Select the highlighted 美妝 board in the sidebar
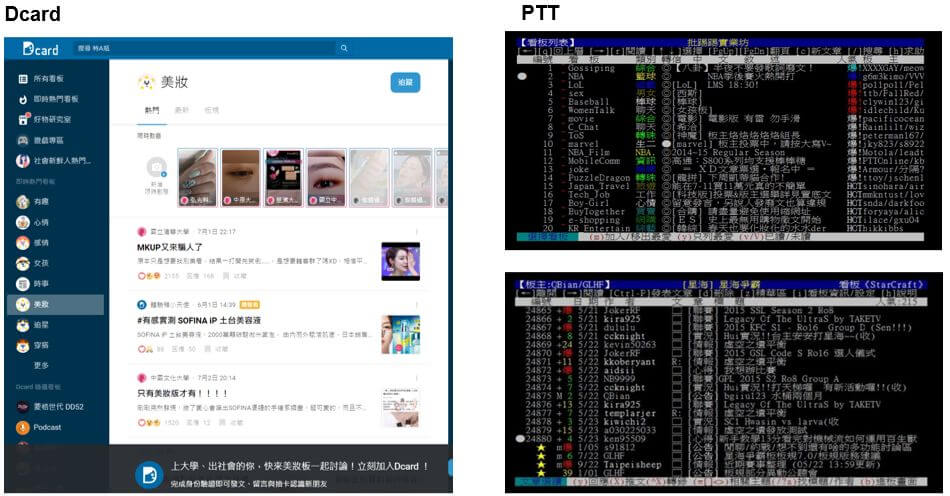Screen dimensions: 950x496 pos(56,304)
